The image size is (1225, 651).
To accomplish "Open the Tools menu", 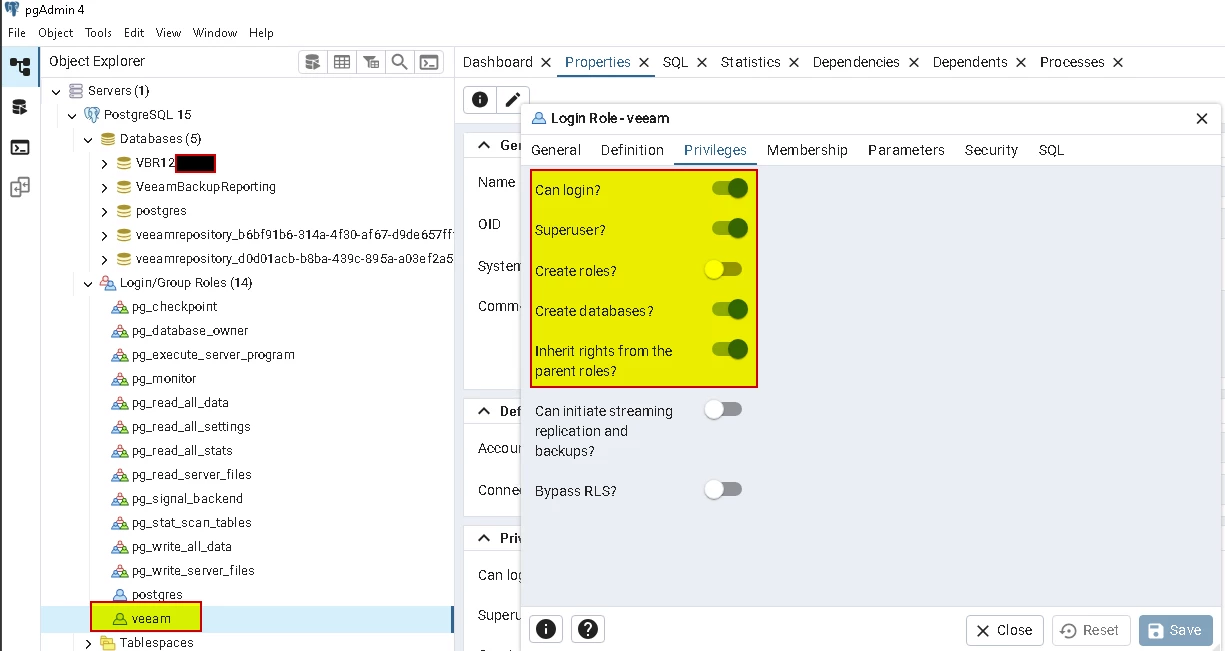I will tap(98, 33).
